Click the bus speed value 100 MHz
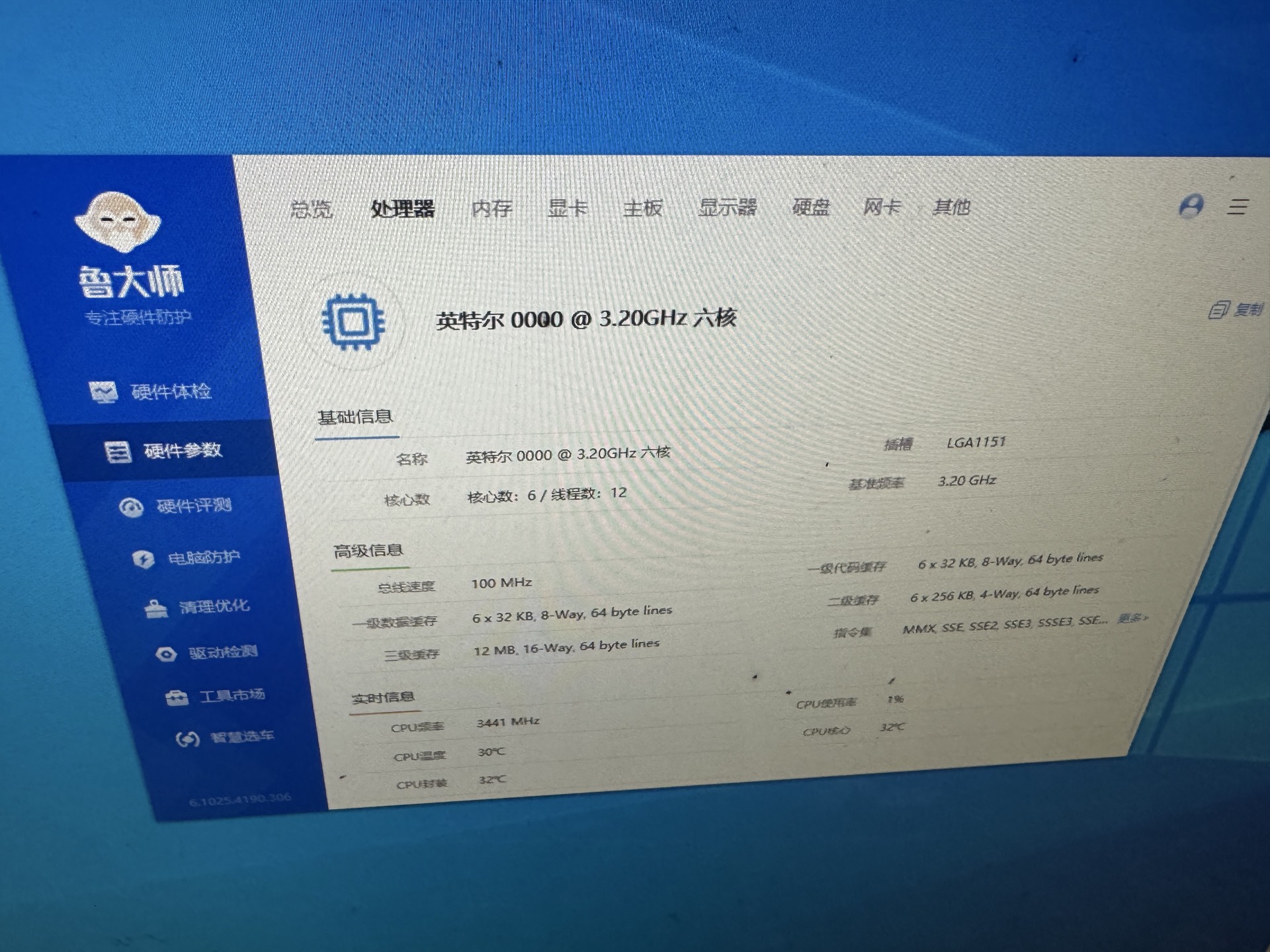This screenshot has width=1270, height=952. tap(501, 583)
